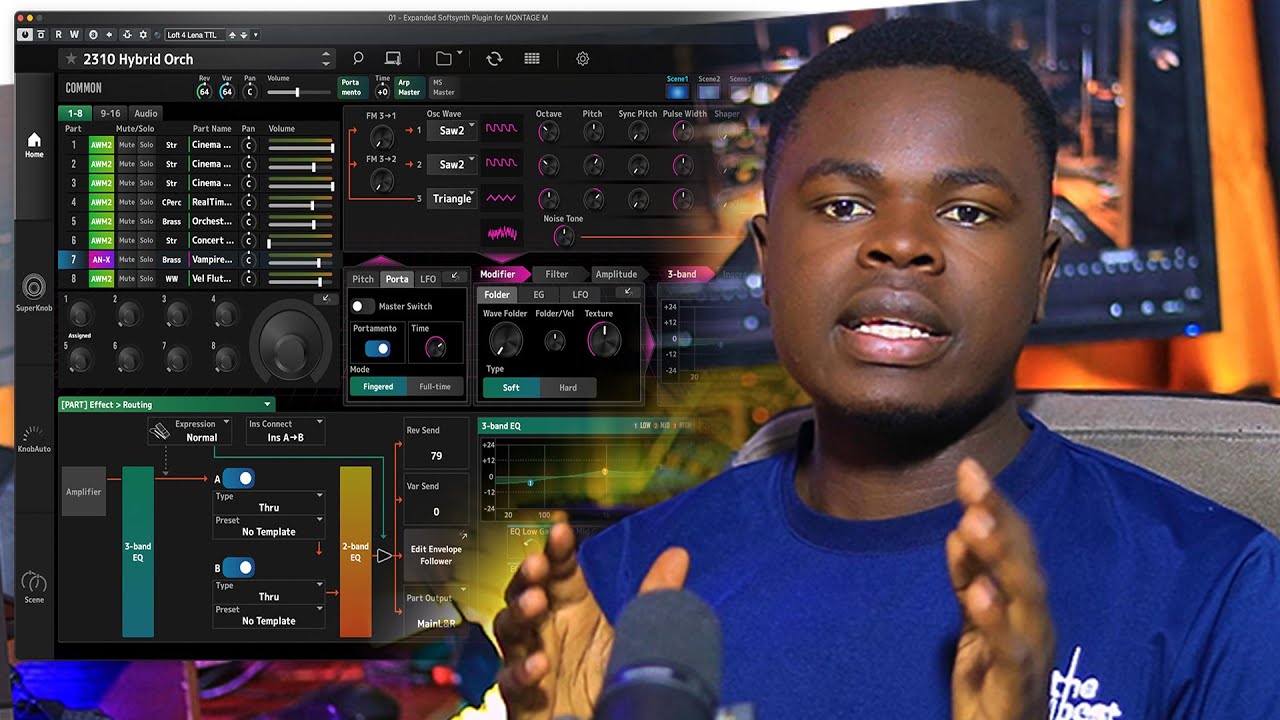
Task: Open the folder menu dropdown in toolbar
Action: pyautogui.click(x=448, y=59)
